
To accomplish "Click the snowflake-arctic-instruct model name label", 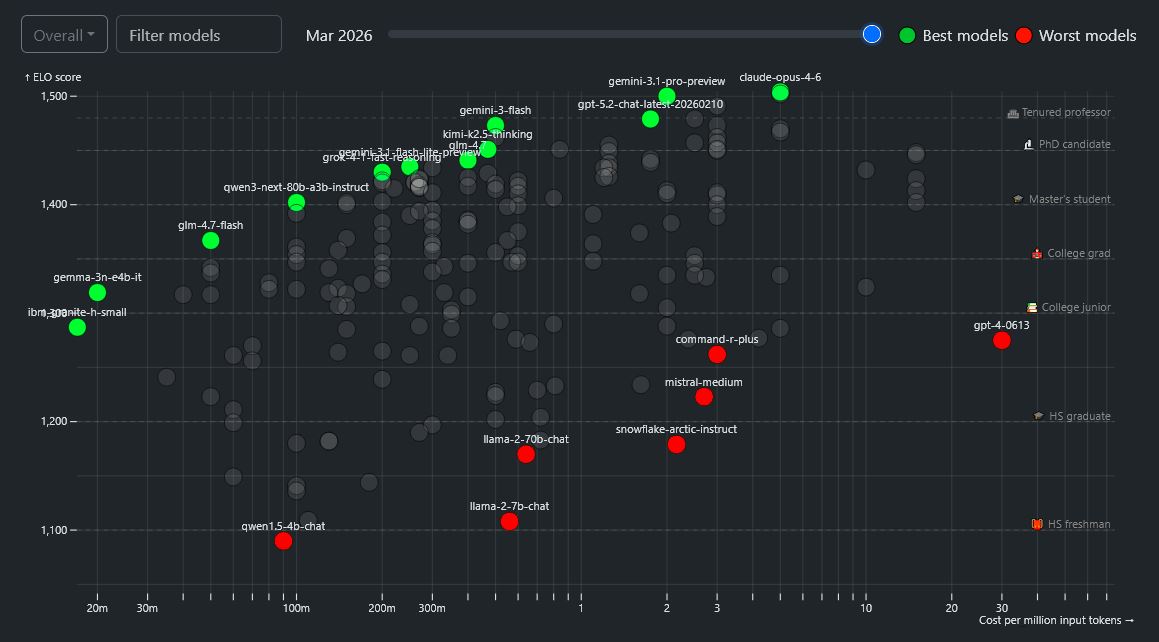I will pyautogui.click(x=676, y=429).
